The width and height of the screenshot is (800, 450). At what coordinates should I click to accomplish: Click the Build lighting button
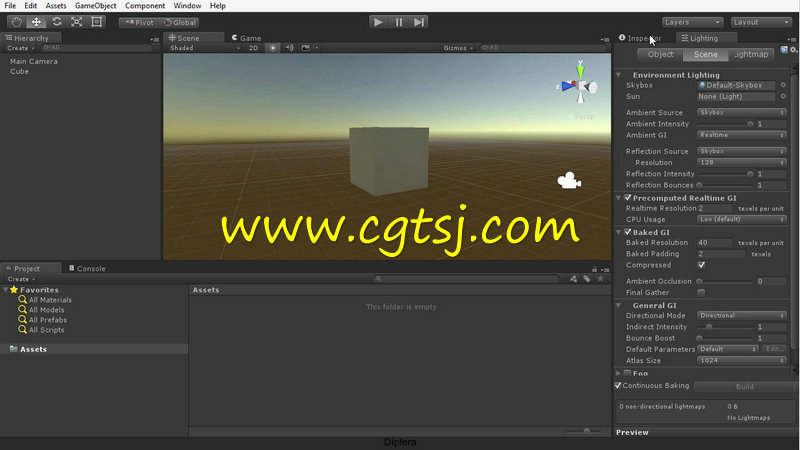coord(744,387)
